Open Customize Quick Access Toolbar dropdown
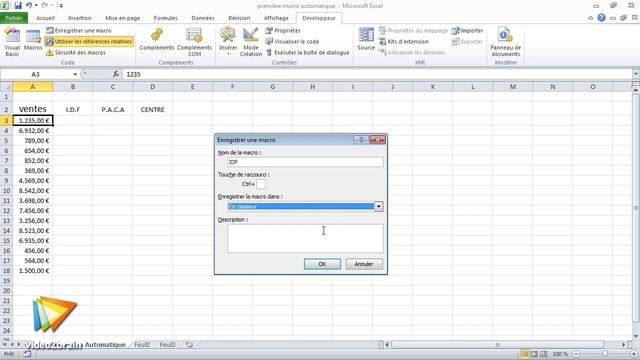640x360 pixels. coord(61,6)
